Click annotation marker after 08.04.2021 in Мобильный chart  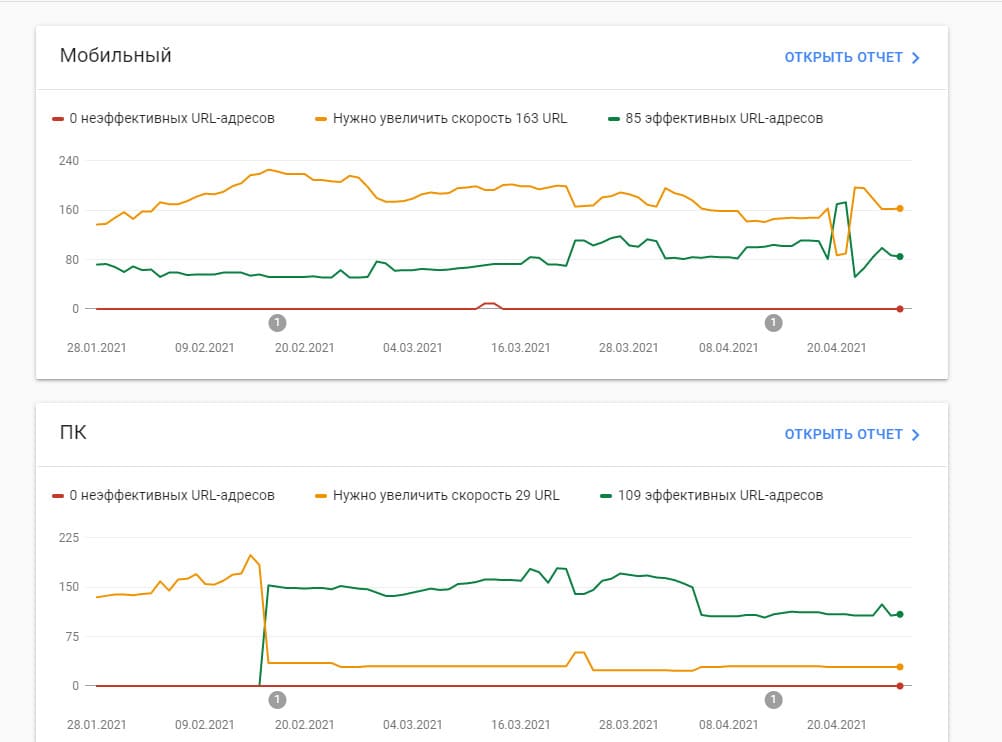[773, 322]
